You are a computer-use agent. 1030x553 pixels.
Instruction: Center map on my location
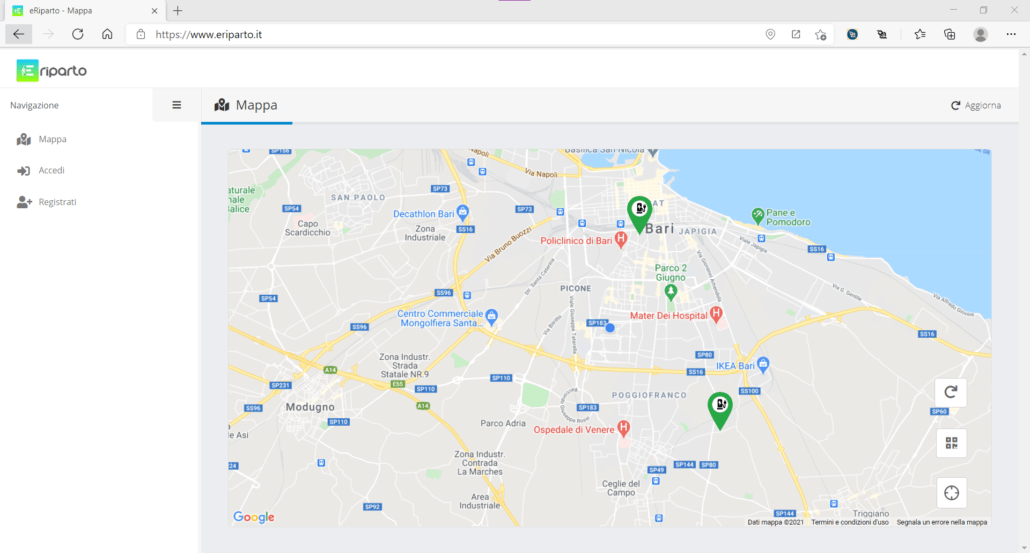click(x=951, y=493)
